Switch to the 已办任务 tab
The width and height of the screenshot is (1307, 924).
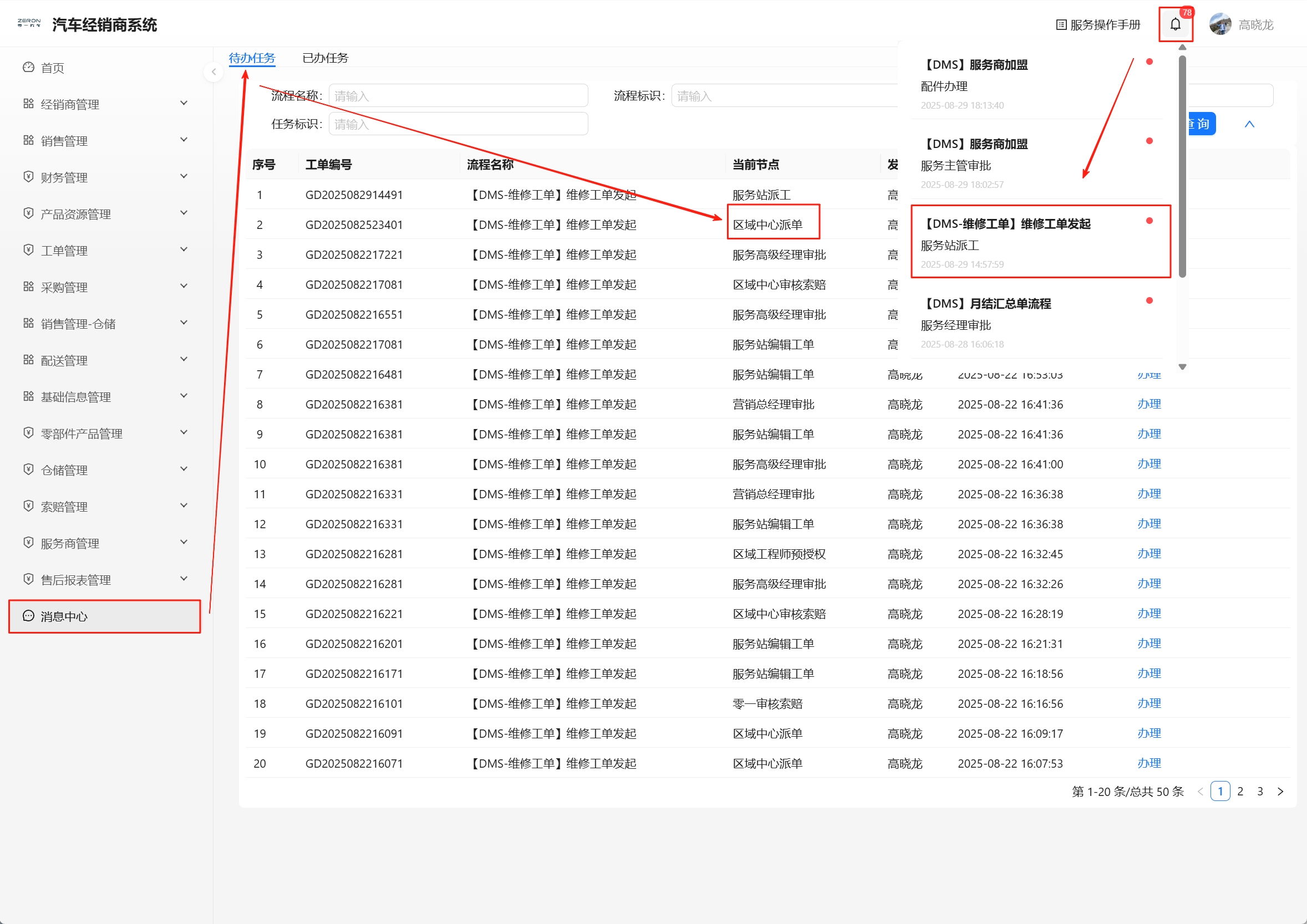[325, 58]
